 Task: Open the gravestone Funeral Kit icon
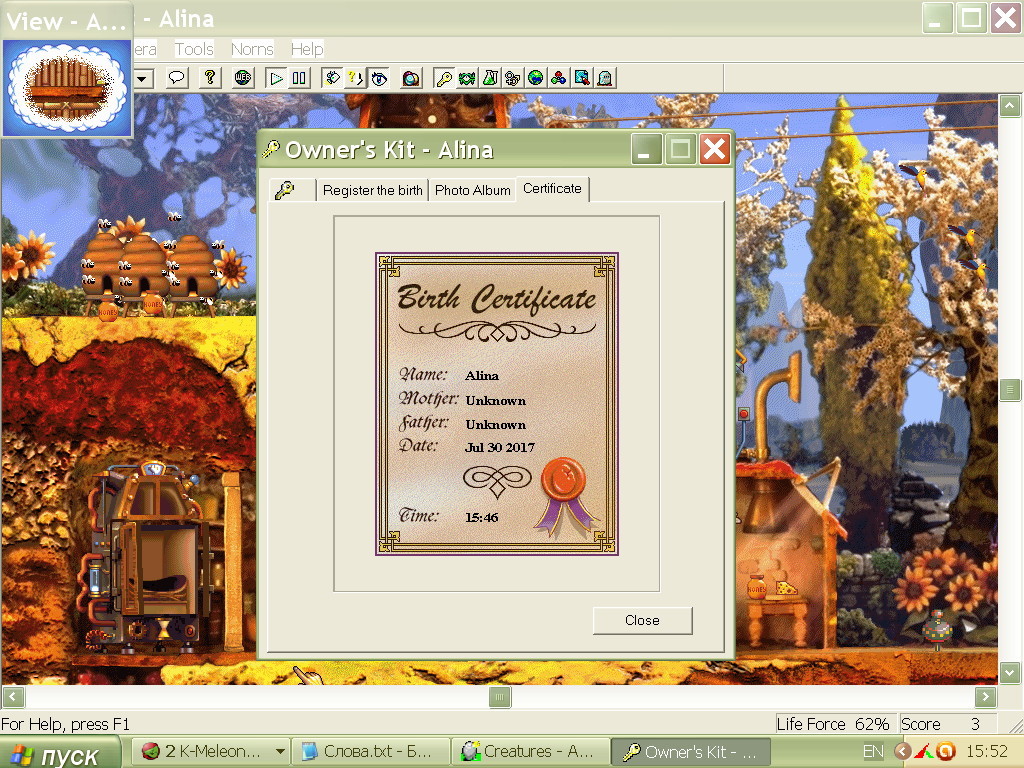(x=605, y=78)
